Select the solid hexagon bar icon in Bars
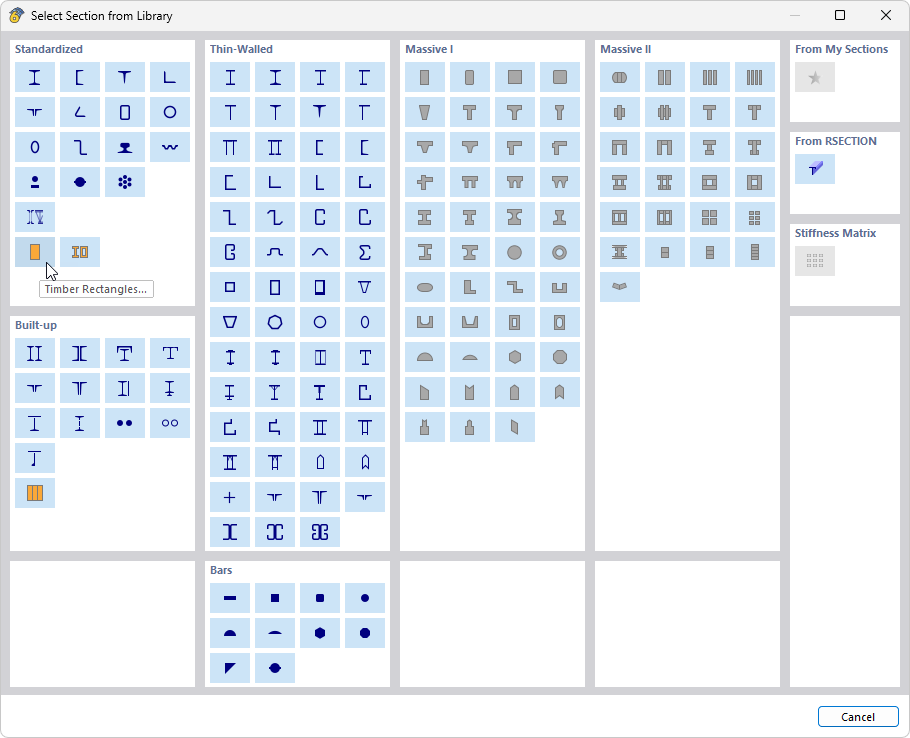Viewport: 910px width, 738px height. click(x=320, y=633)
